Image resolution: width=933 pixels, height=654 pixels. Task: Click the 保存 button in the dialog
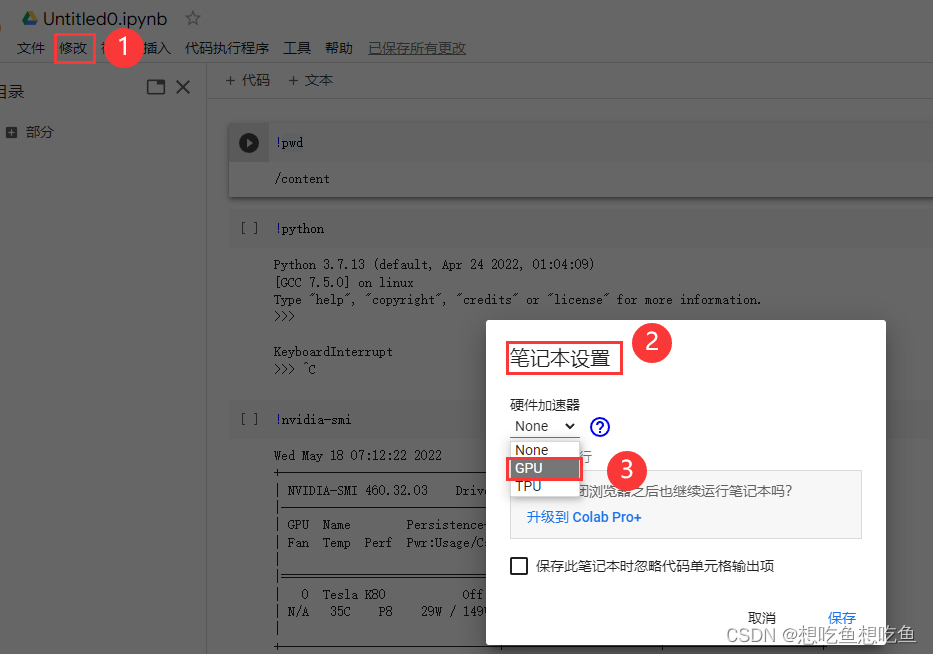(x=841, y=618)
